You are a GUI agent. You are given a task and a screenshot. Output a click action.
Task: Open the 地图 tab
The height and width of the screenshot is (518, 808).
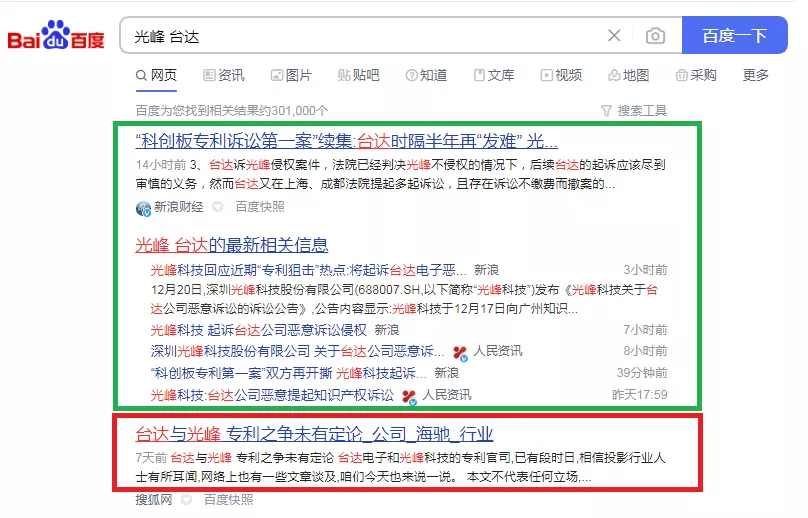coord(628,75)
